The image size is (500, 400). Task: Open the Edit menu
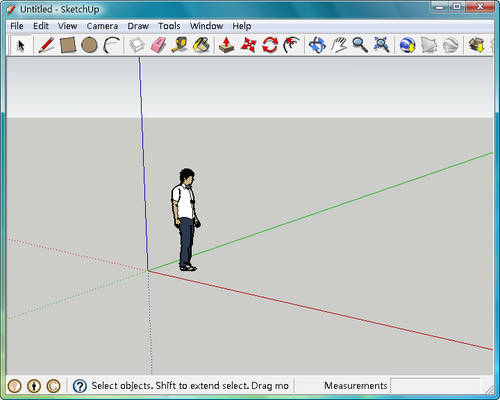point(41,26)
